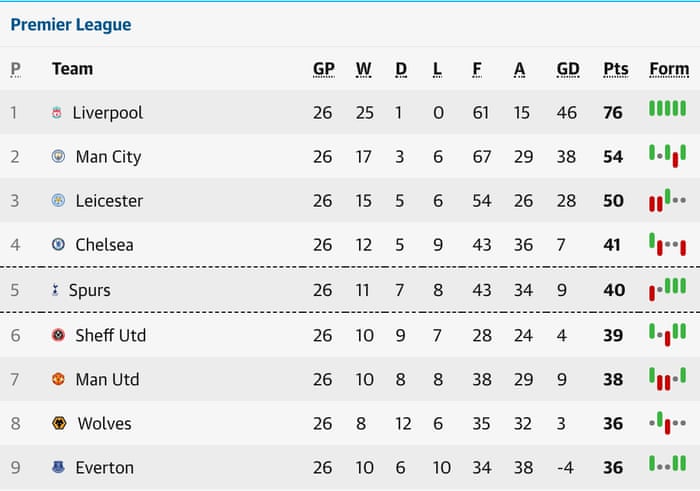Image resolution: width=700 pixels, height=491 pixels.
Task: Click the Everton club crest icon
Action: [58, 468]
